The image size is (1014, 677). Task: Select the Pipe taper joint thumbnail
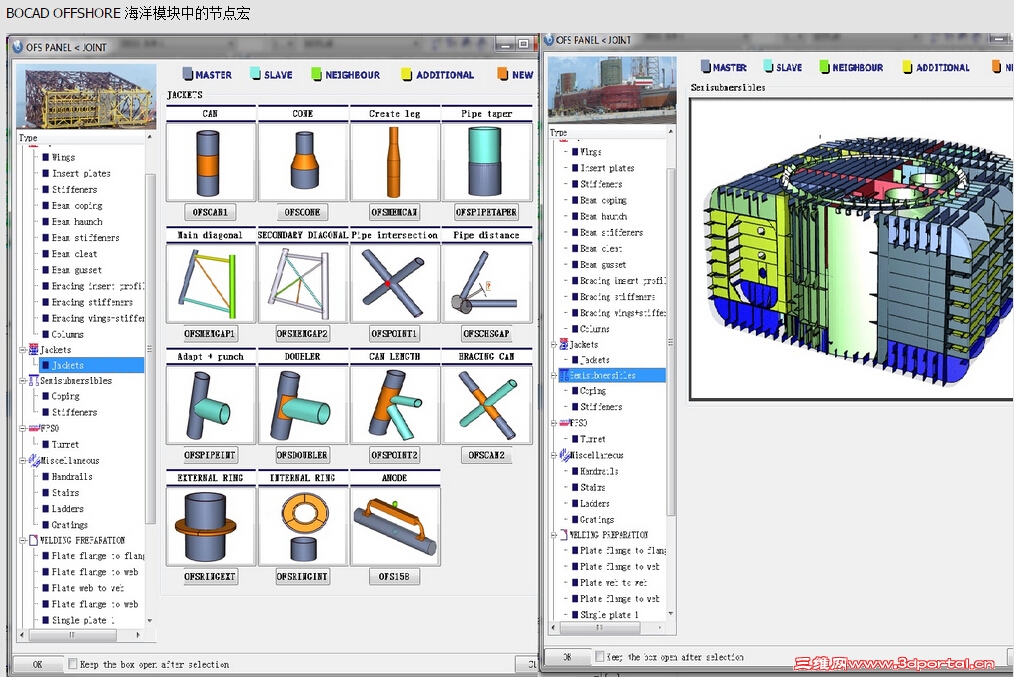486,163
